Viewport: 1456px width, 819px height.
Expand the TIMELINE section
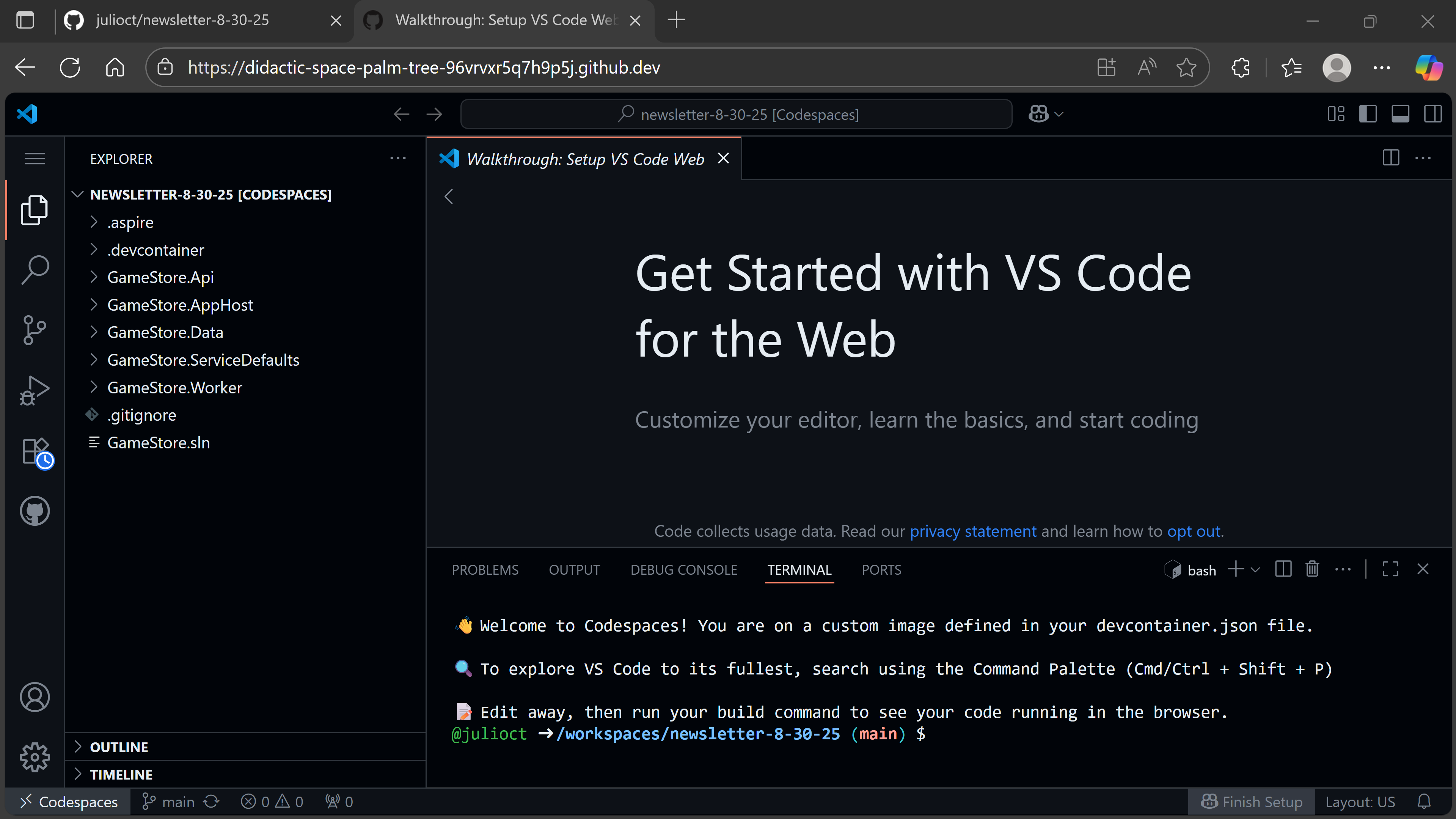(245, 774)
